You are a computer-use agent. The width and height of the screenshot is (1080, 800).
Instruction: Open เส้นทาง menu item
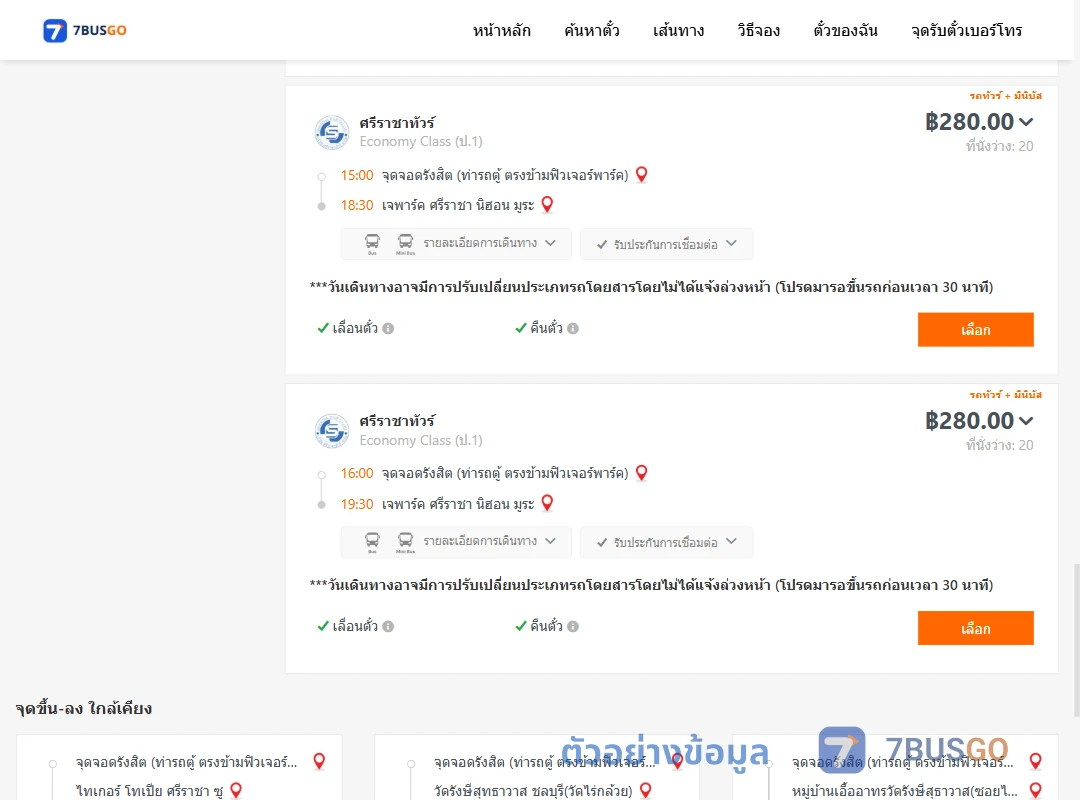[678, 30]
